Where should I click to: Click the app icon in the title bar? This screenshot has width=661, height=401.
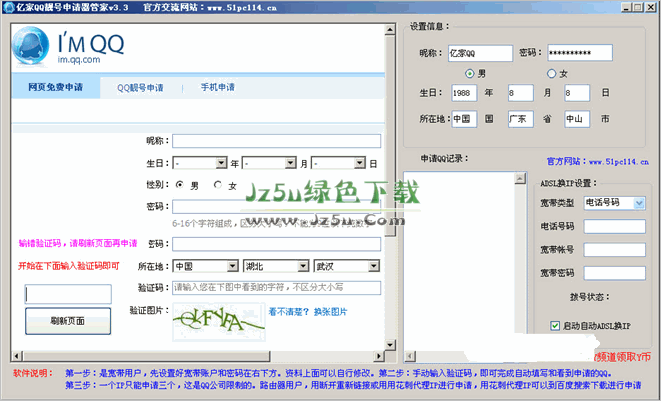click(x=8, y=7)
